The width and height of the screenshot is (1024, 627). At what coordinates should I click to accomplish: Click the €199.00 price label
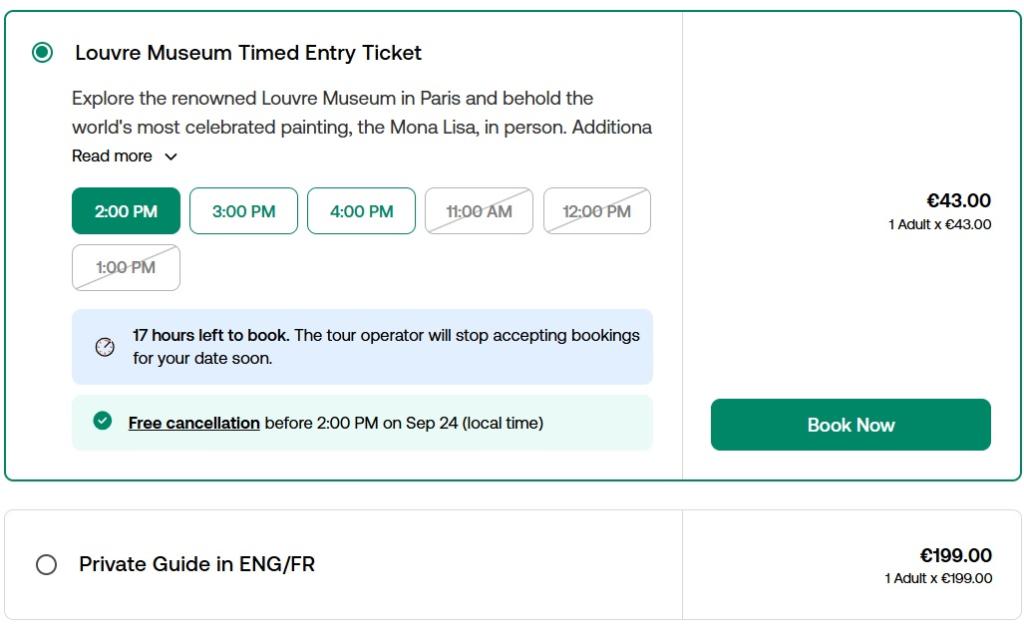pos(955,556)
